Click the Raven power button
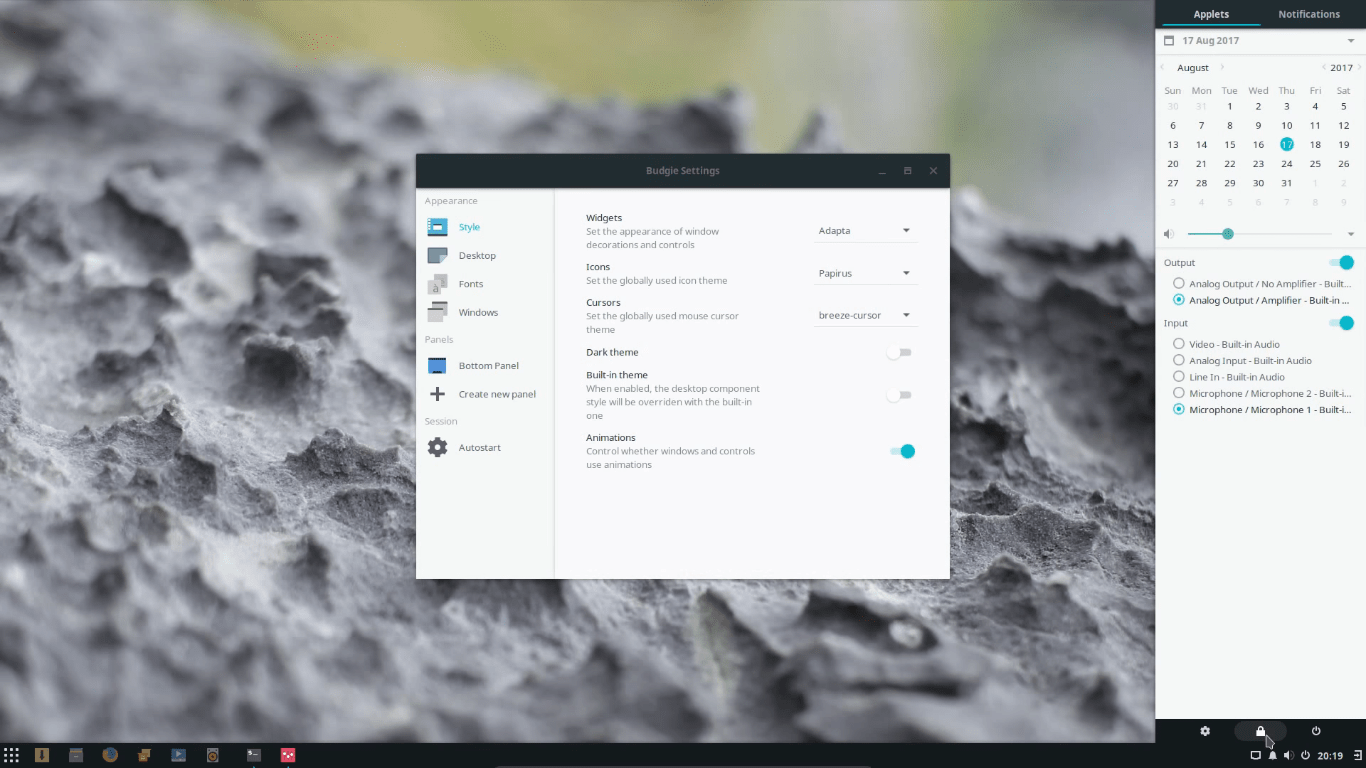 coord(1316,731)
